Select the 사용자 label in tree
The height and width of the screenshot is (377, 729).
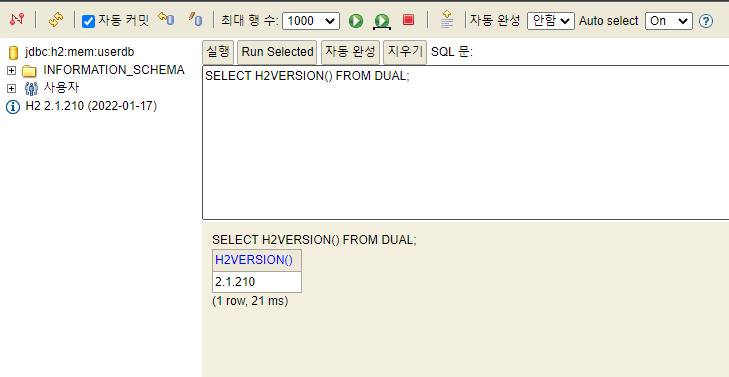61,87
